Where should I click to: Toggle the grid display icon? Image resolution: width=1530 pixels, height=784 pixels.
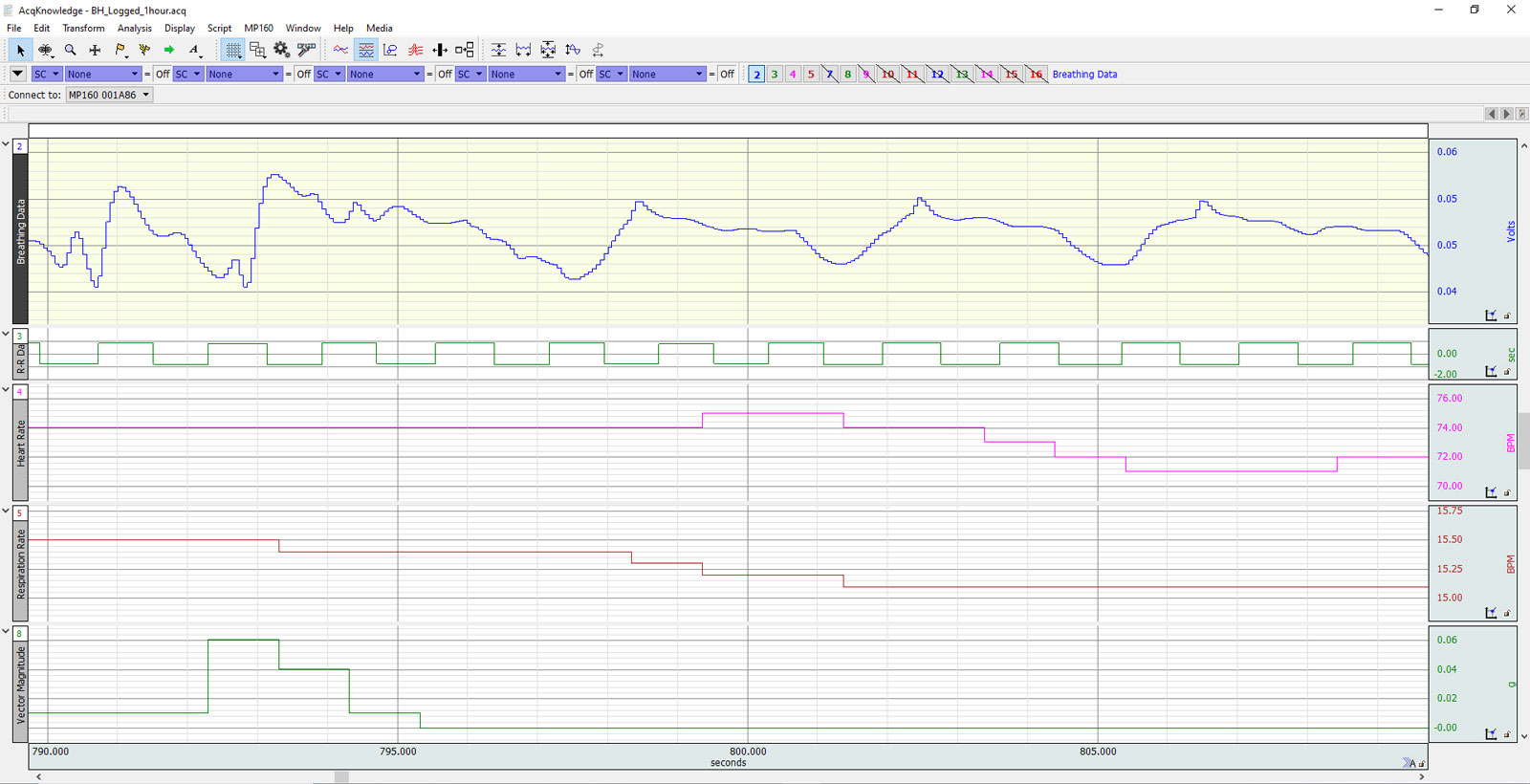tap(233, 50)
